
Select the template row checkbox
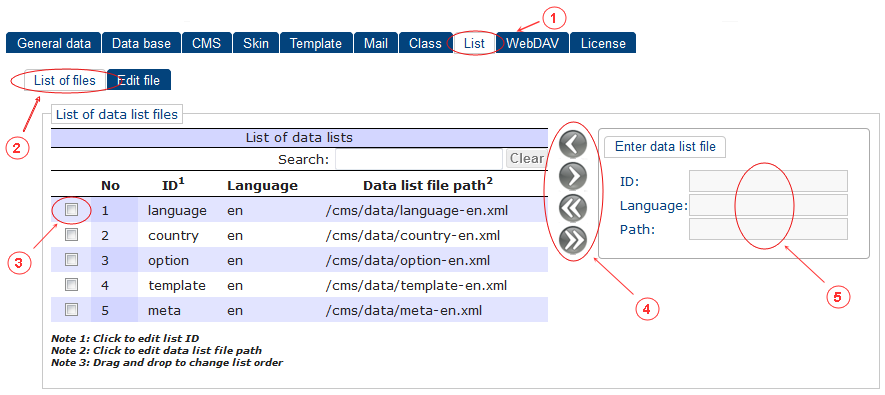point(71,284)
